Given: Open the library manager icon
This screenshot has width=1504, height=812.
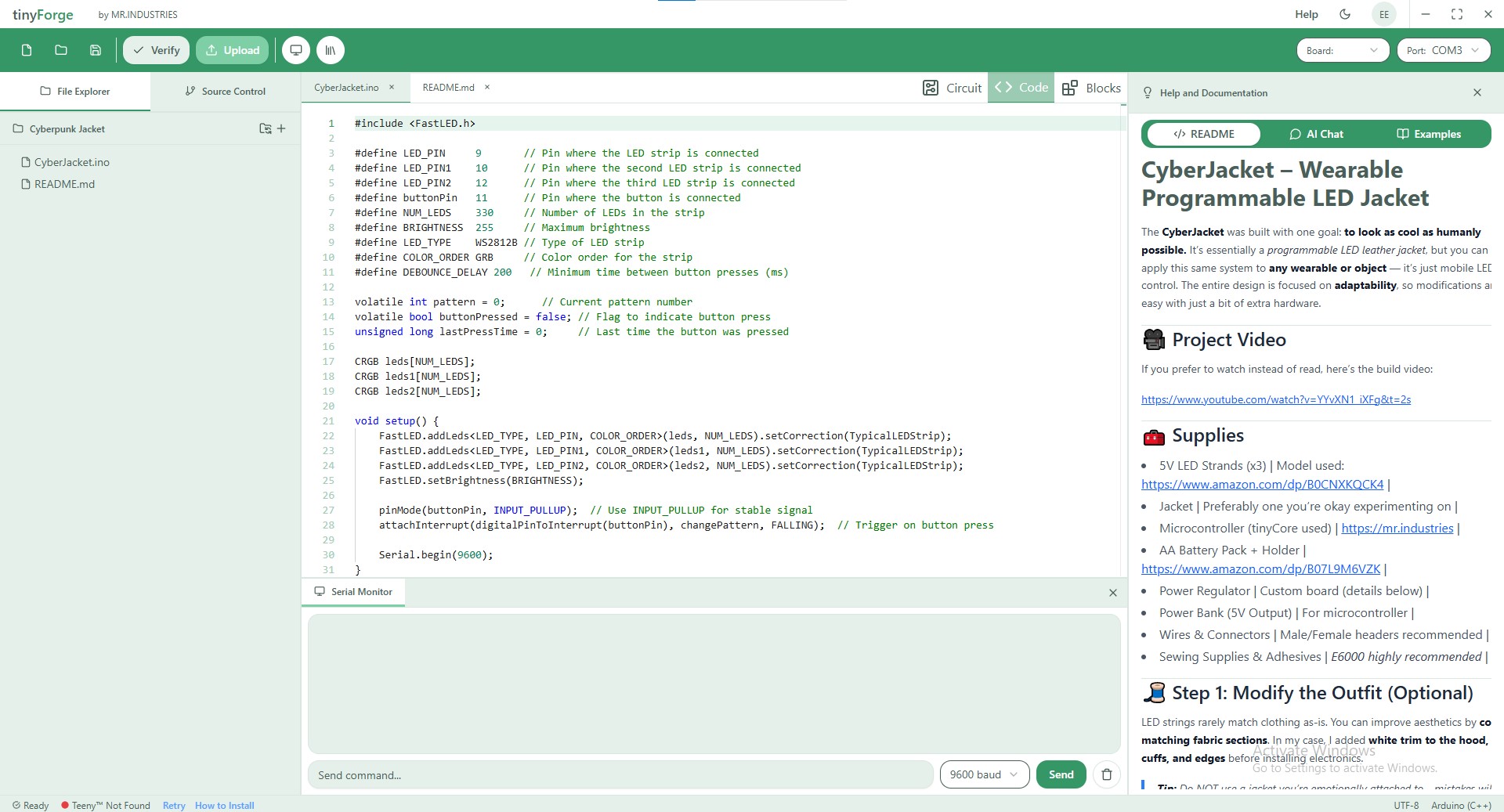Looking at the screenshot, I should click(x=331, y=50).
